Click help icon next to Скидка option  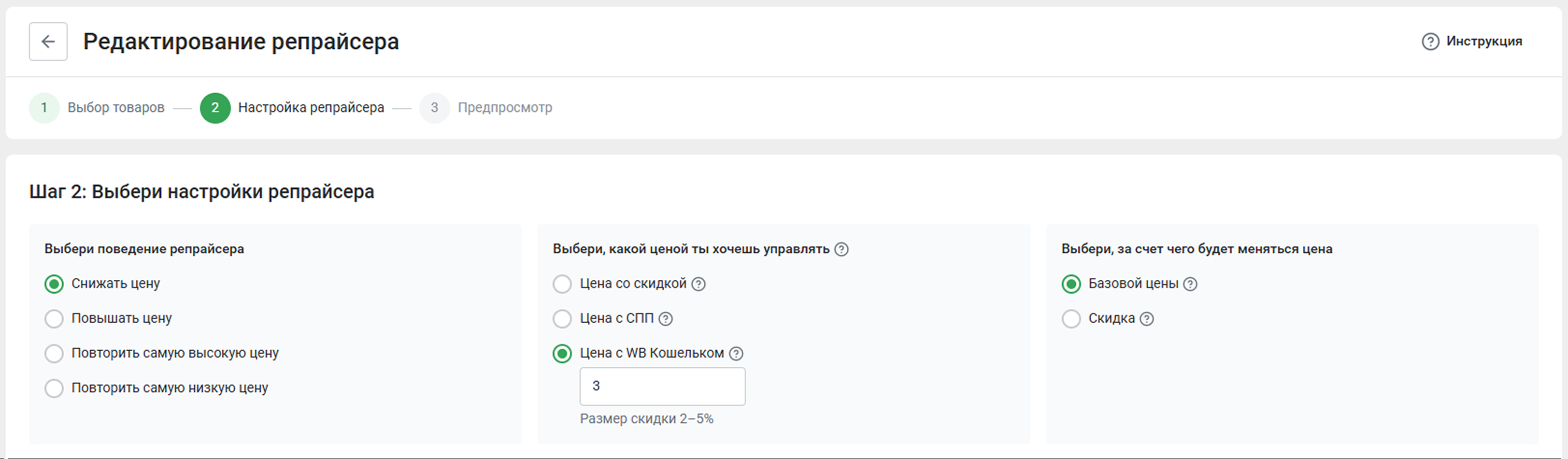tap(1147, 319)
